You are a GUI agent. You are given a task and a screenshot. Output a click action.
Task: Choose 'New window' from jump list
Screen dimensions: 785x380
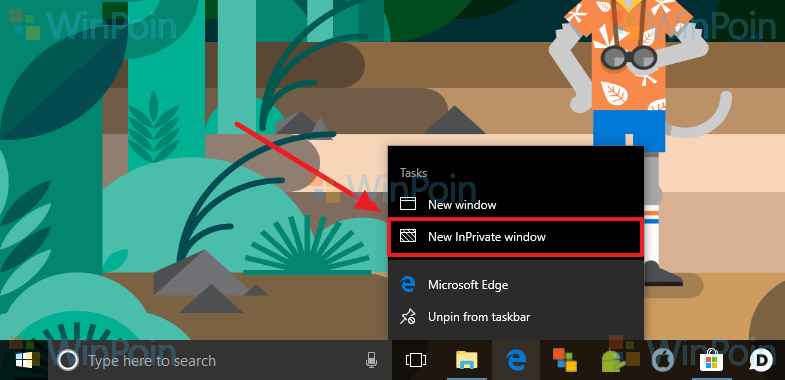516,204
